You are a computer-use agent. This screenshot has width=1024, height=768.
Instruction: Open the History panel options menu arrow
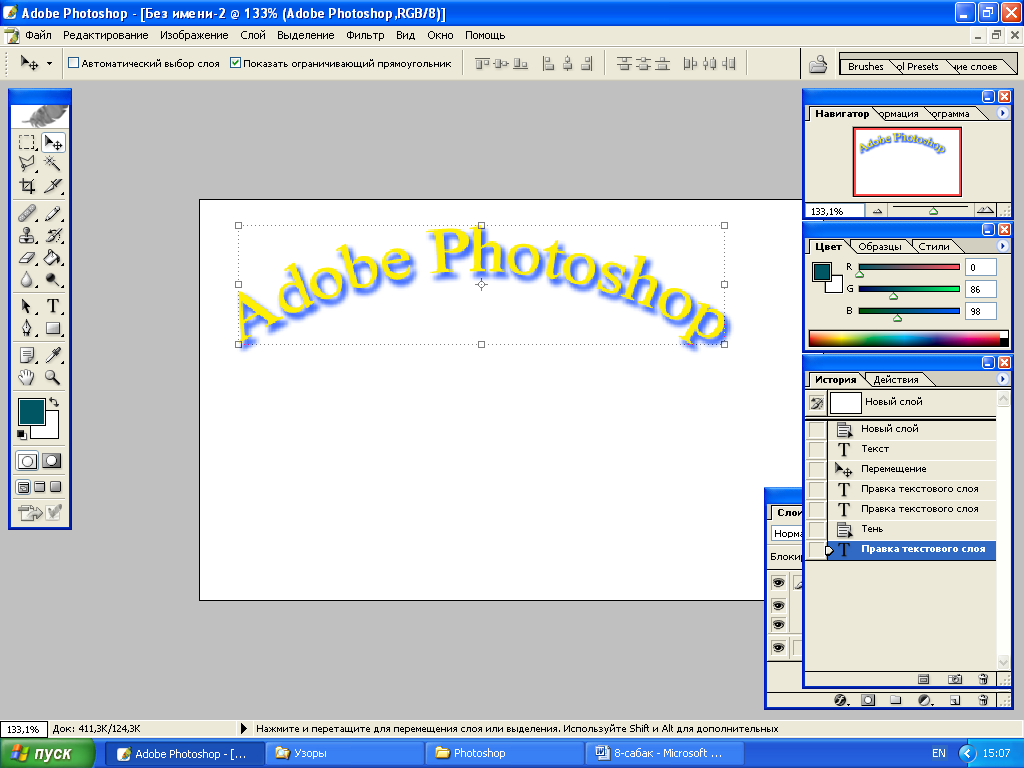pos(1002,379)
